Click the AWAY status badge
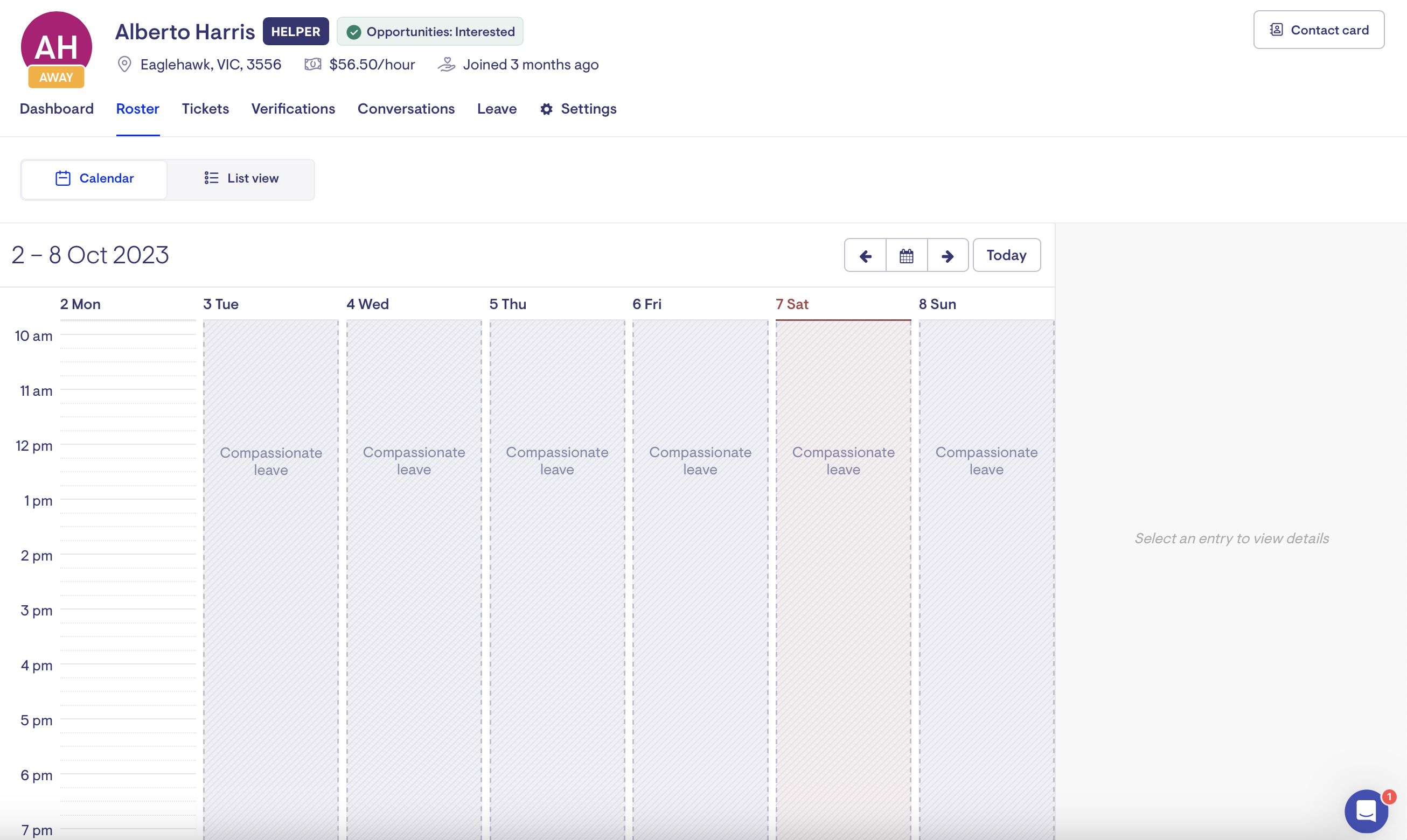Image resolution: width=1407 pixels, height=840 pixels. [x=56, y=77]
